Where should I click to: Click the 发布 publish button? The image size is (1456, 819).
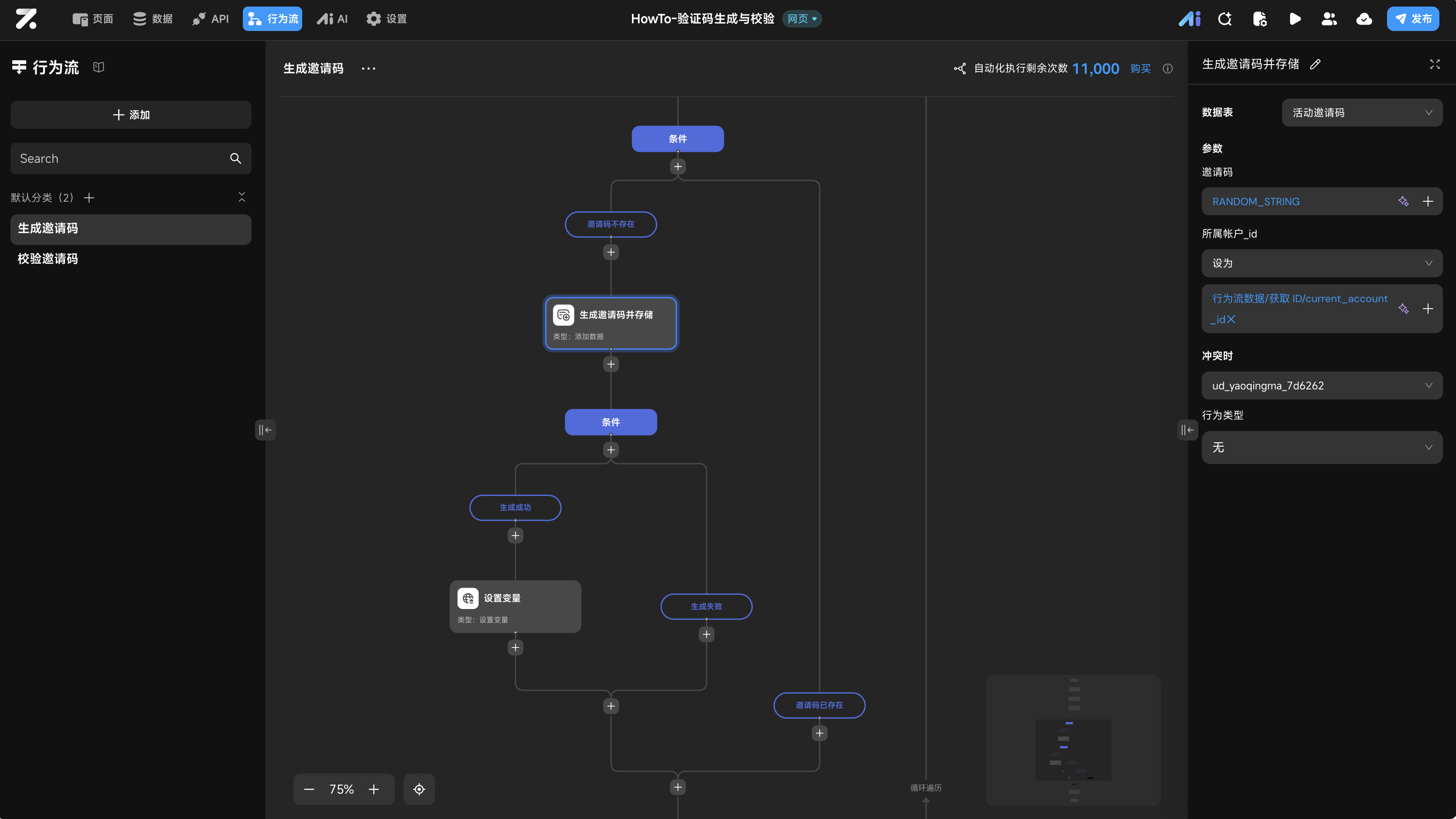click(1412, 19)
